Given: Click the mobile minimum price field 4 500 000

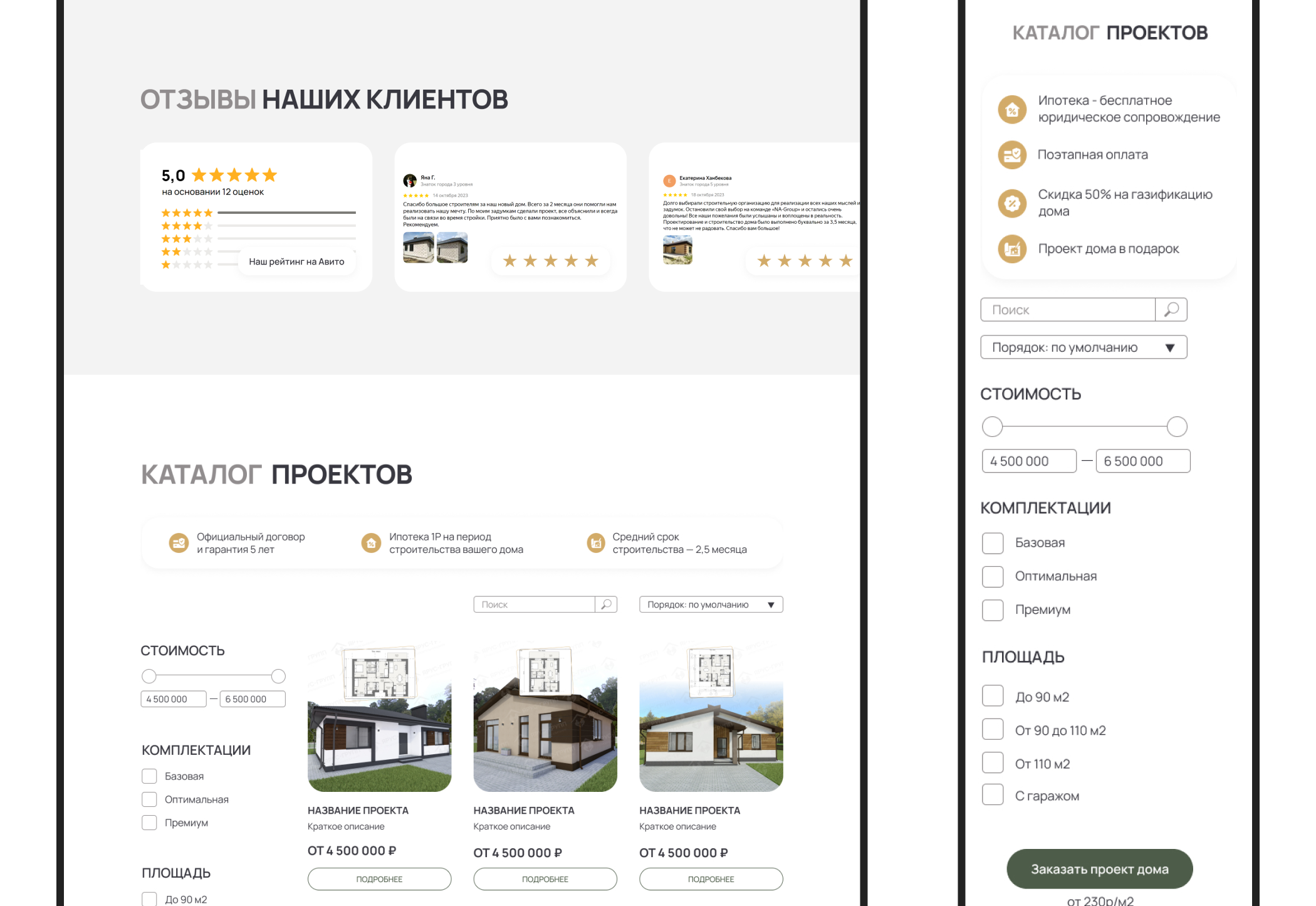Looking at the screenshot, I should pos(1028,461).
